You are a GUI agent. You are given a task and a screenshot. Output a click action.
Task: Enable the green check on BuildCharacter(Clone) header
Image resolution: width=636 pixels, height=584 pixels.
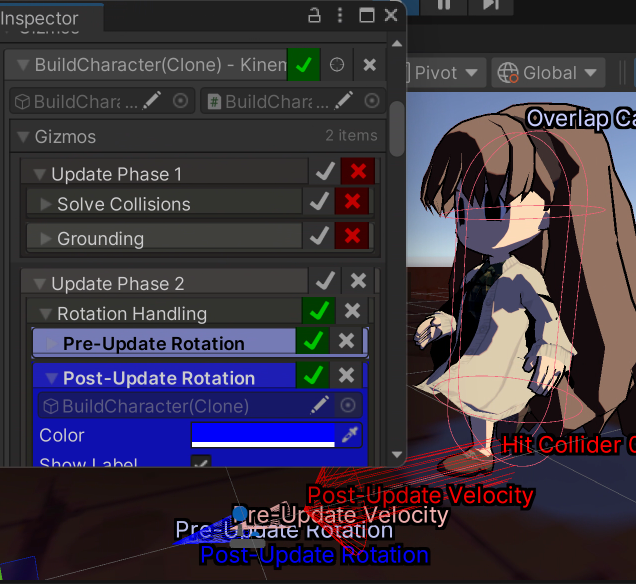[x=303, y=65]
